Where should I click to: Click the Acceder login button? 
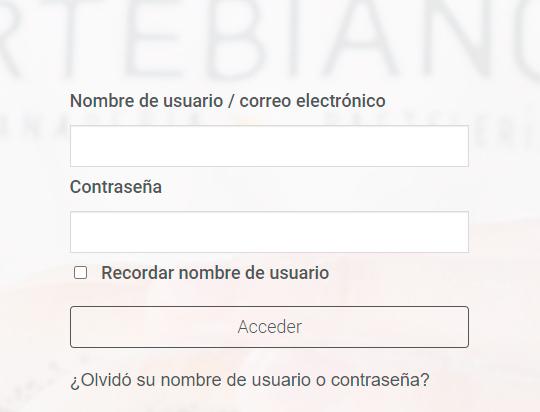click(x=269, y=327)
